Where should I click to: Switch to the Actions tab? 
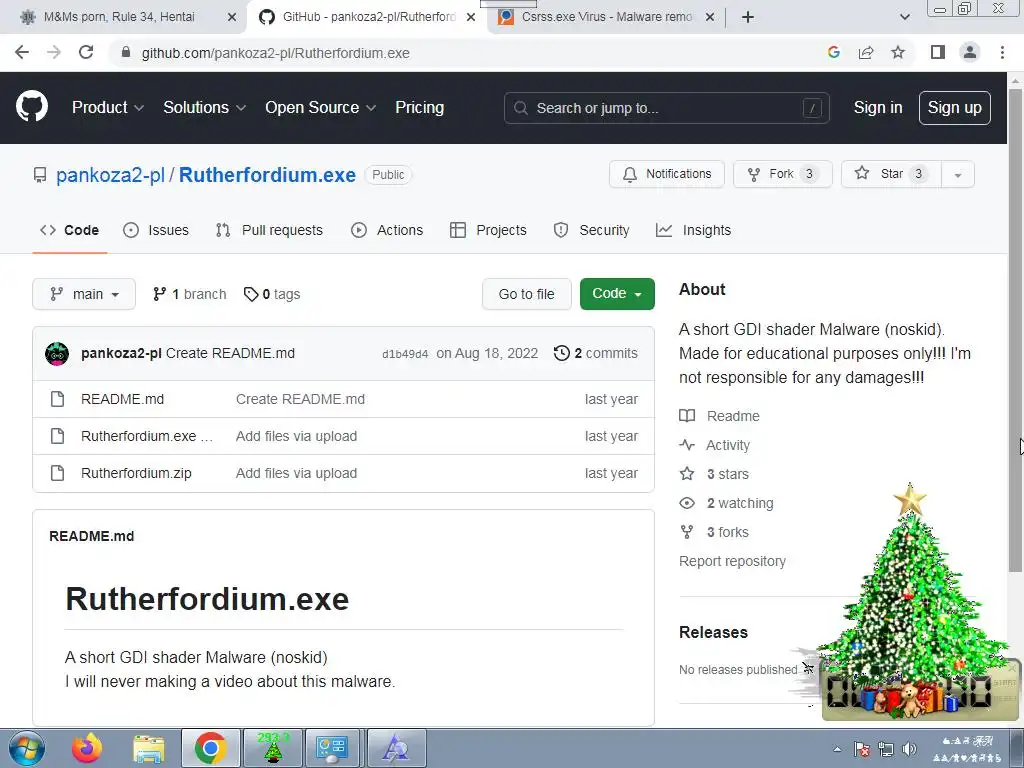click(x=387, y=230)
